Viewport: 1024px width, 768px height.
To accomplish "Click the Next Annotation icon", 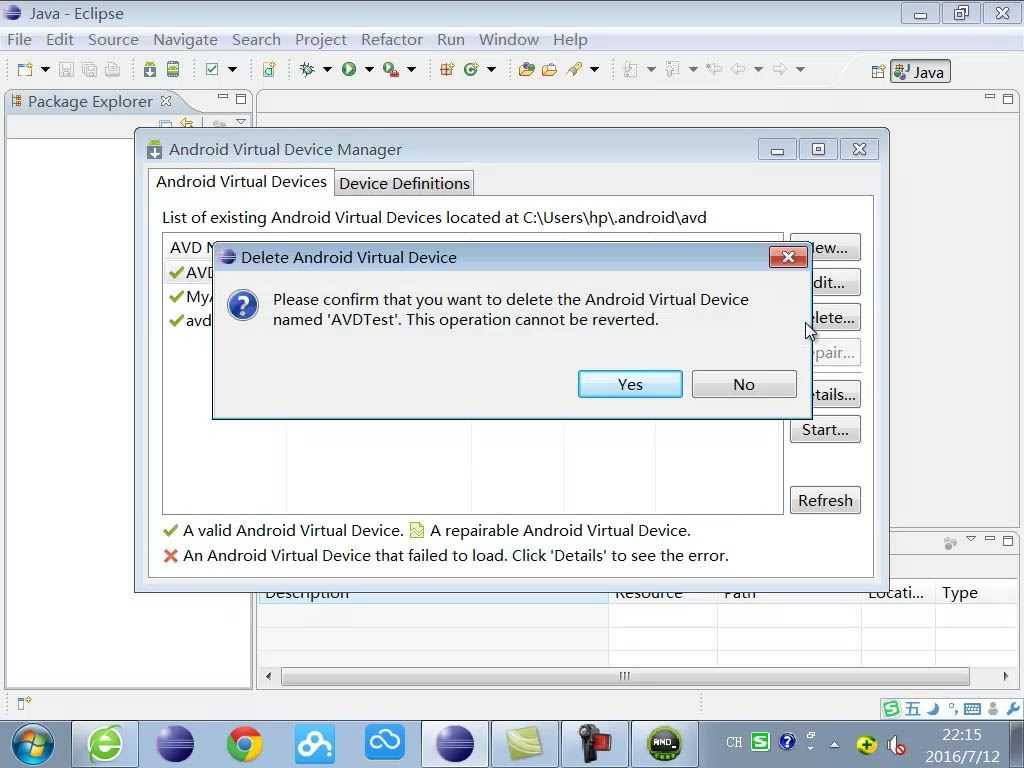I will pos(630,69).
